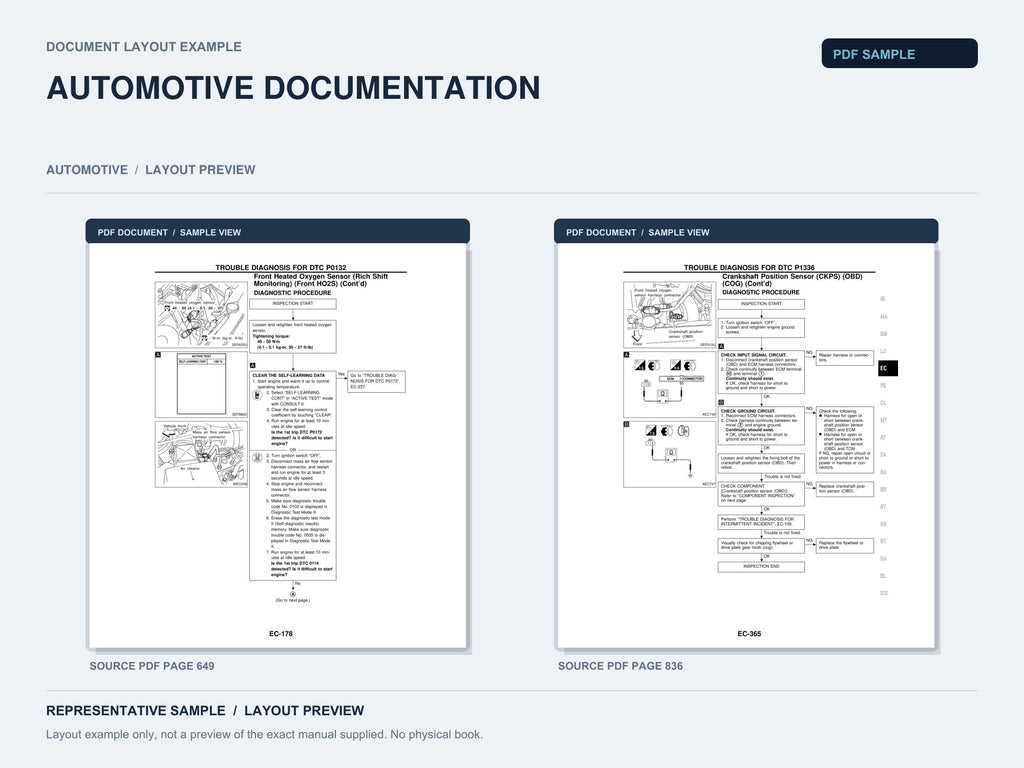Open the right PDF page thumbnail EC-365

(746, 445)
